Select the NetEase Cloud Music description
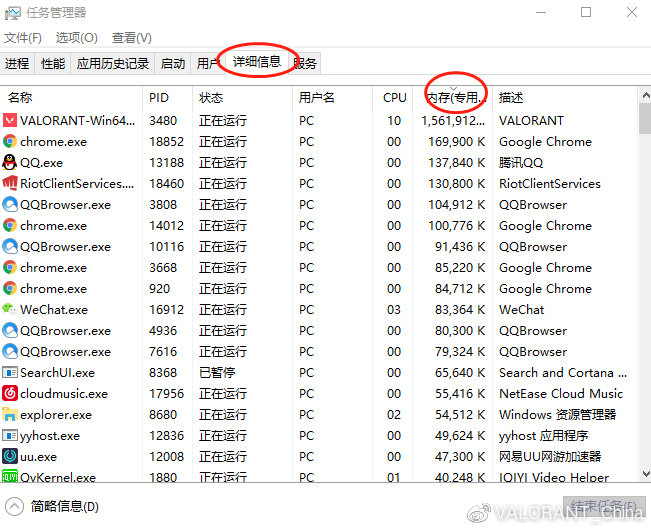 pos(561,394)
